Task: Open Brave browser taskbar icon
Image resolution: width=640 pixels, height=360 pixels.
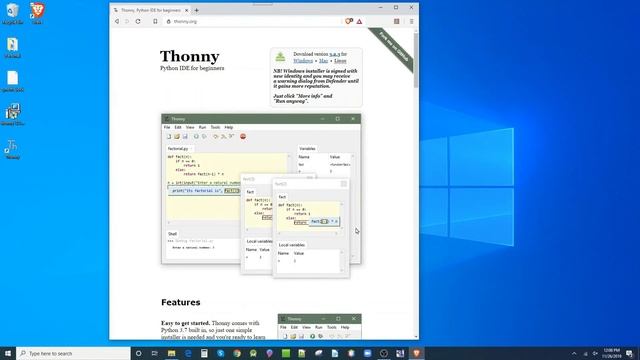Action: [416, 353]
